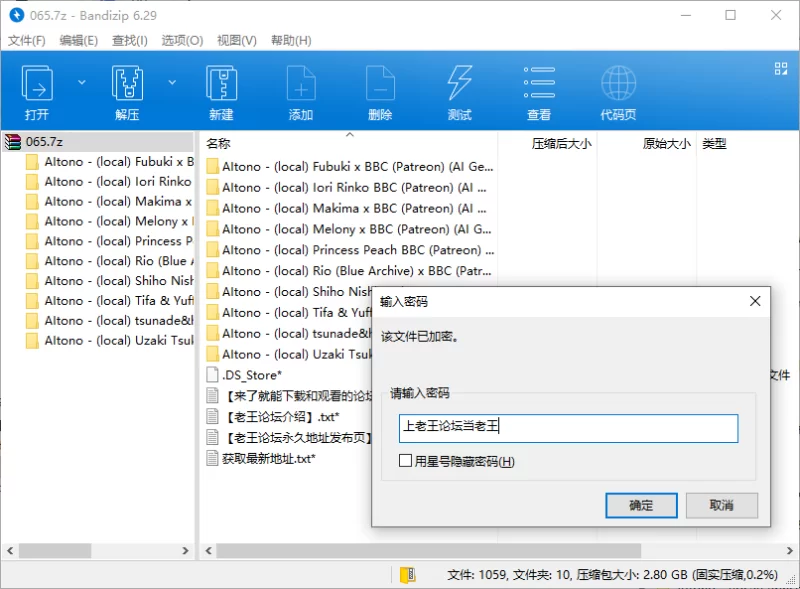Toggle 用星号隐藏密码(H) checkbox
800x589 pixels.
coord(405,461)
